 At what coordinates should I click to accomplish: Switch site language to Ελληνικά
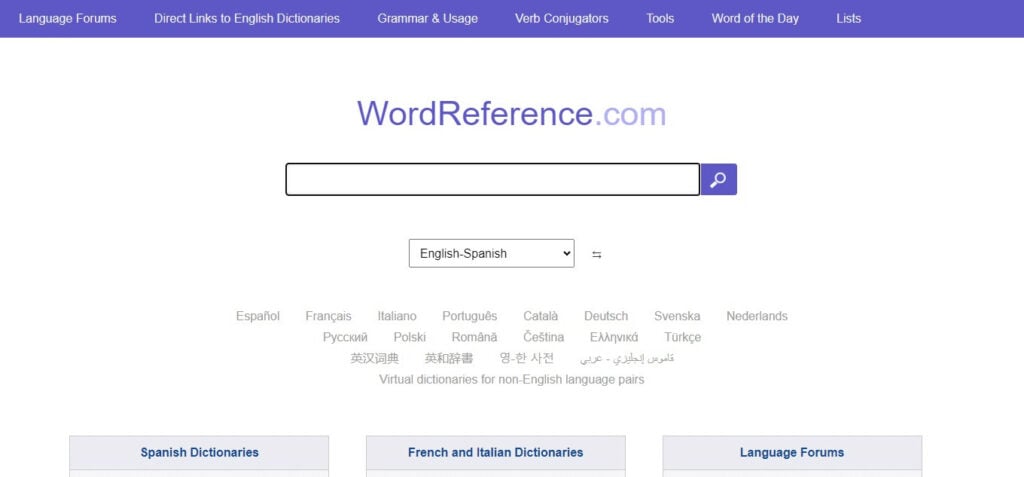coord(614,337)
